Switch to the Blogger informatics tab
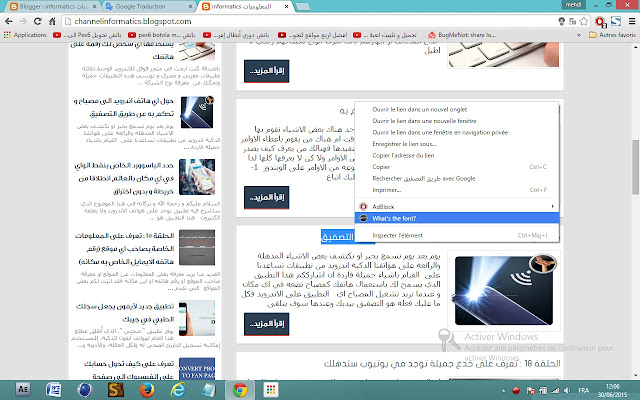 pyautogui.click(x=54, y=7)
